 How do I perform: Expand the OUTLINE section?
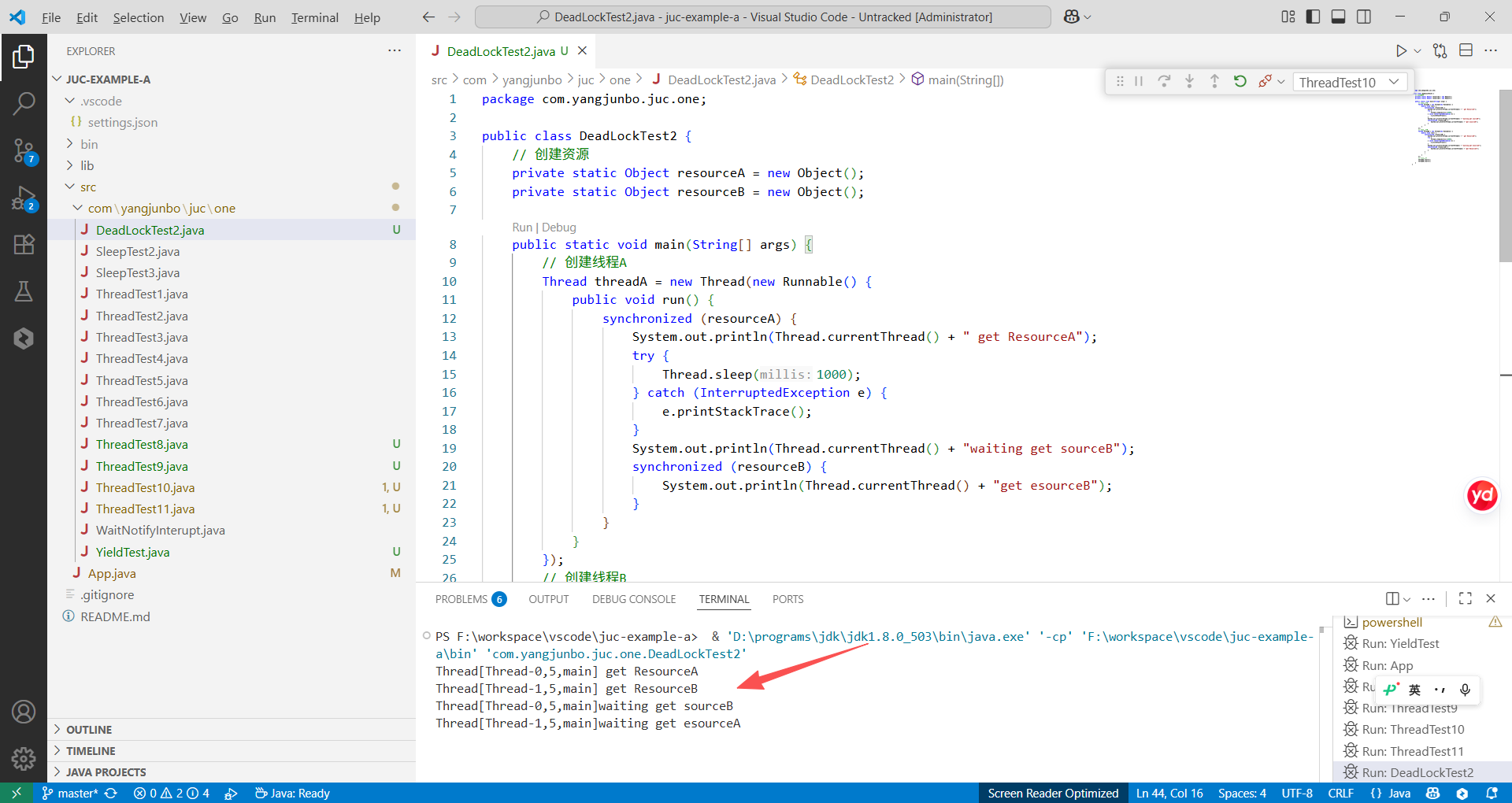pos(89,730)
